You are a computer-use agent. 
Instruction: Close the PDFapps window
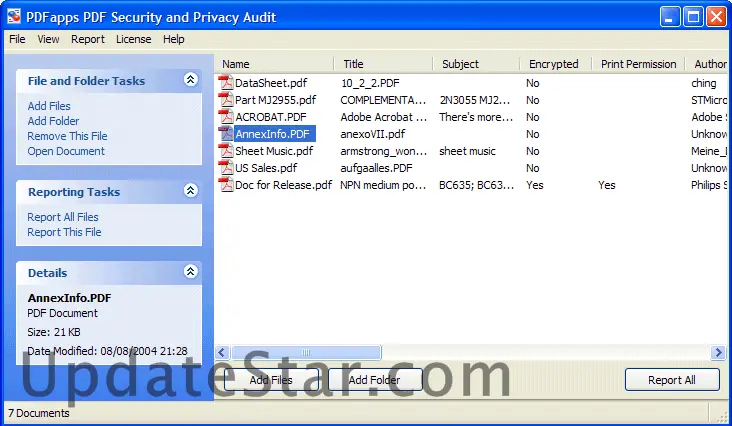(716, 17)
